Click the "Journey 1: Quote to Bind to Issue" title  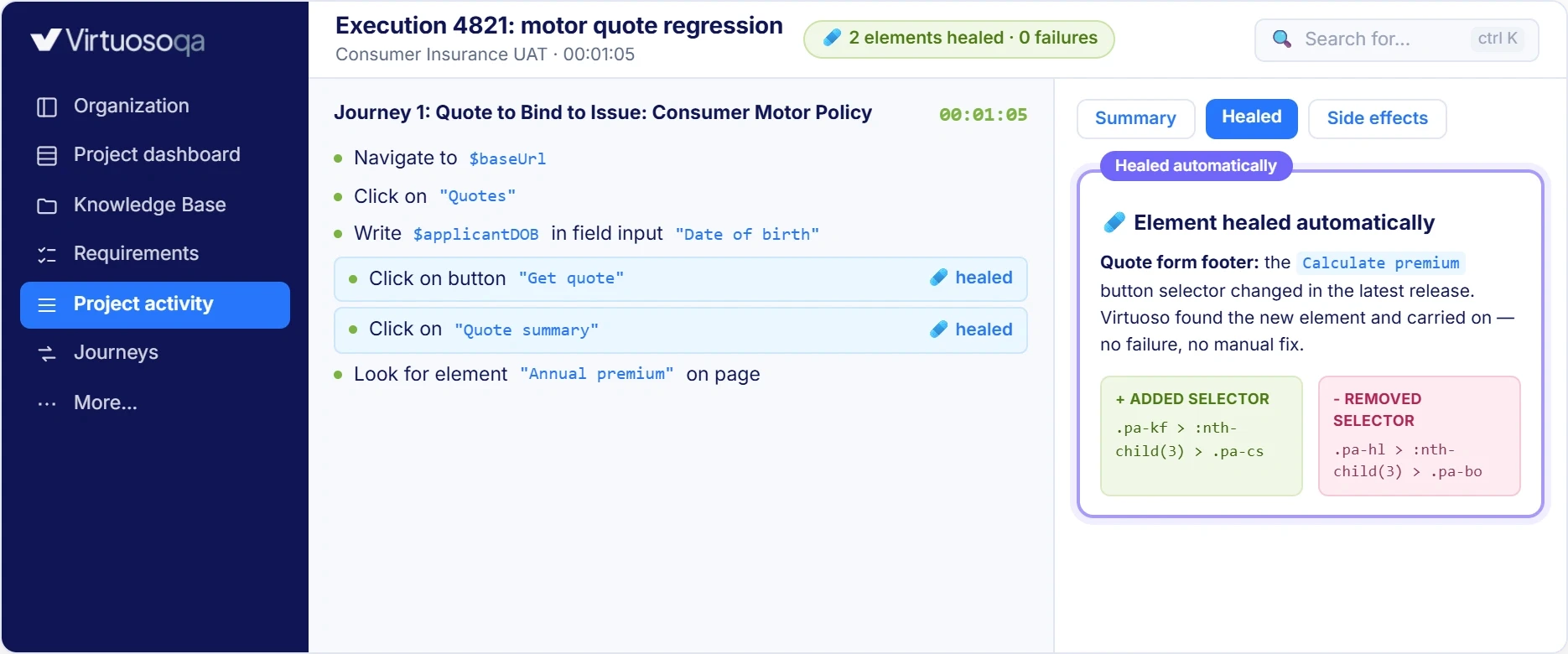click(x=603, y=113)
